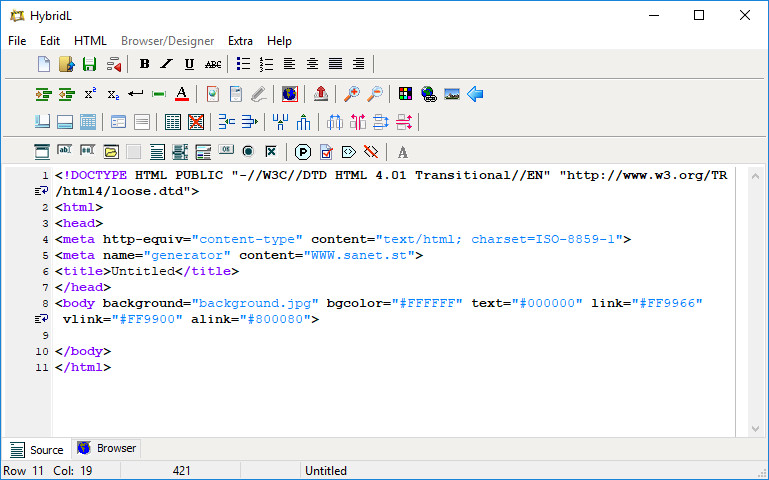Image resolution: width=769 pixels, height=480 pixels.
Task: Toggle bold formatting
Action: [144, 64]
